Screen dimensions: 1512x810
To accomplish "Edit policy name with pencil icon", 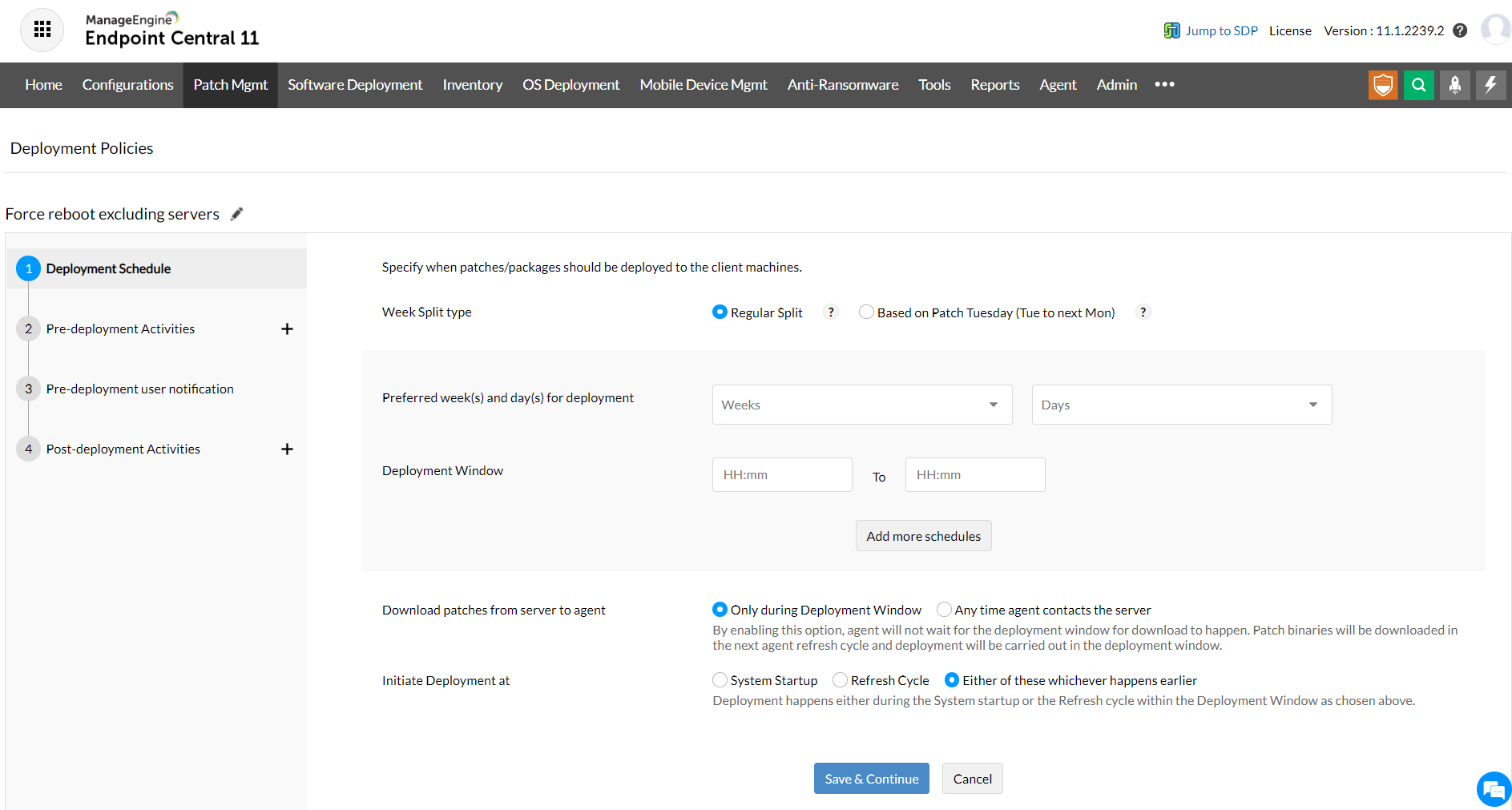I will tap(236, 214).
